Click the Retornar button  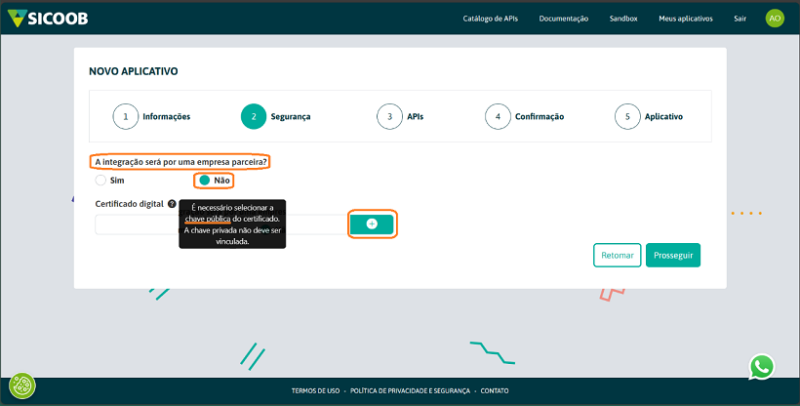tap(617, 255)
